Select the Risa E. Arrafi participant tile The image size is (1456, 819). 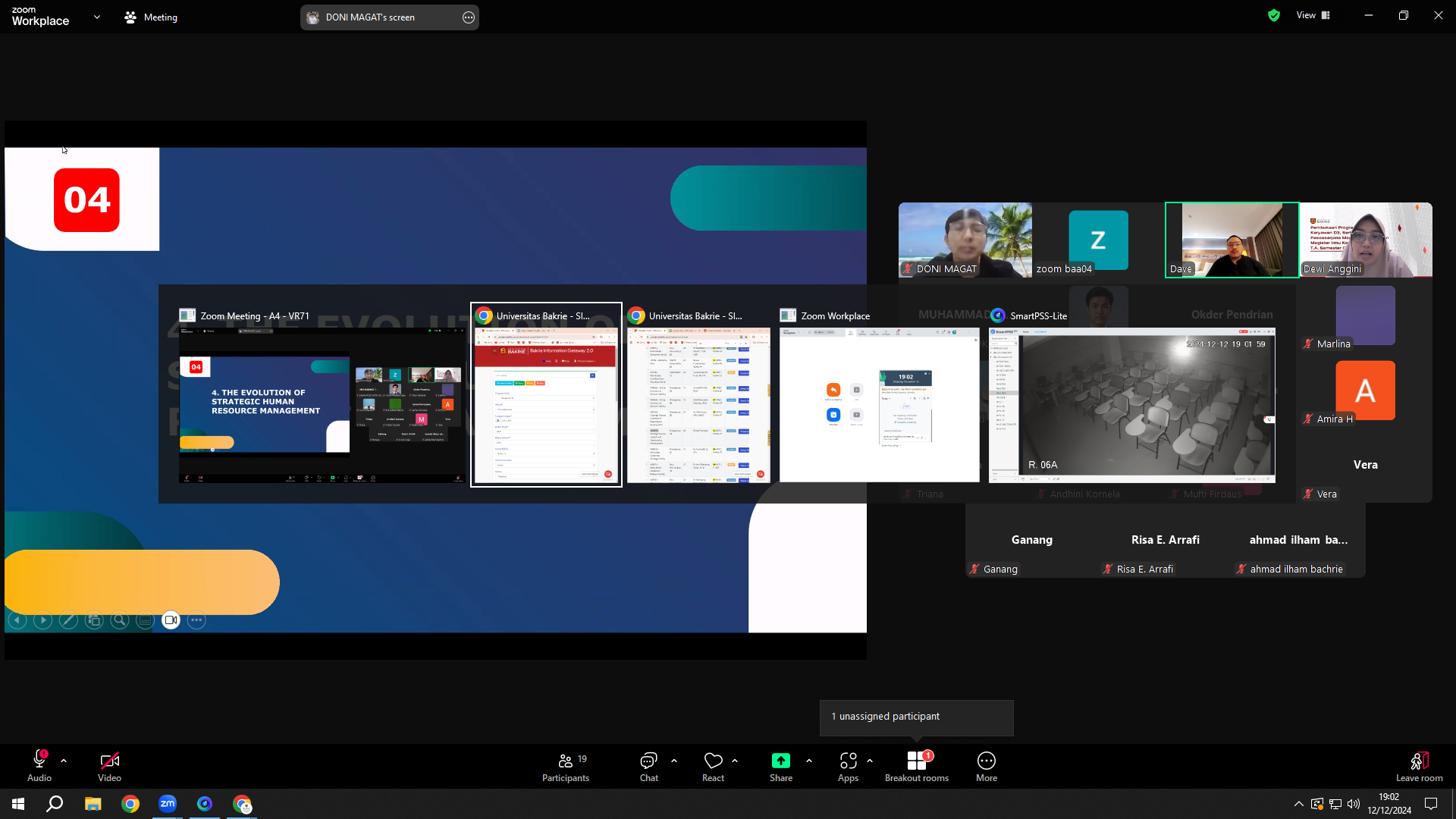pos(1166,540)
